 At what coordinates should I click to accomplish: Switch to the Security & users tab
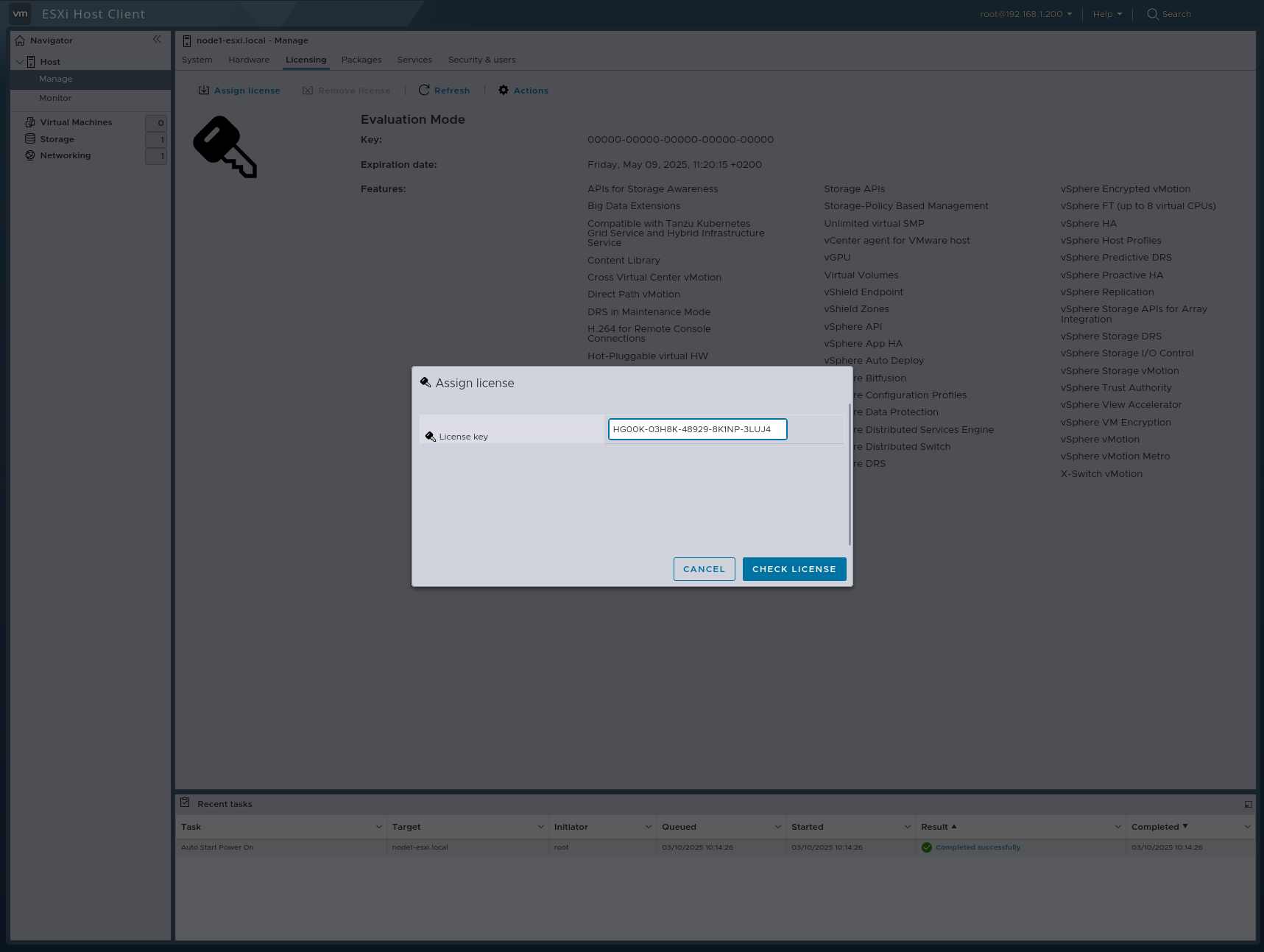tap(481, 60)
